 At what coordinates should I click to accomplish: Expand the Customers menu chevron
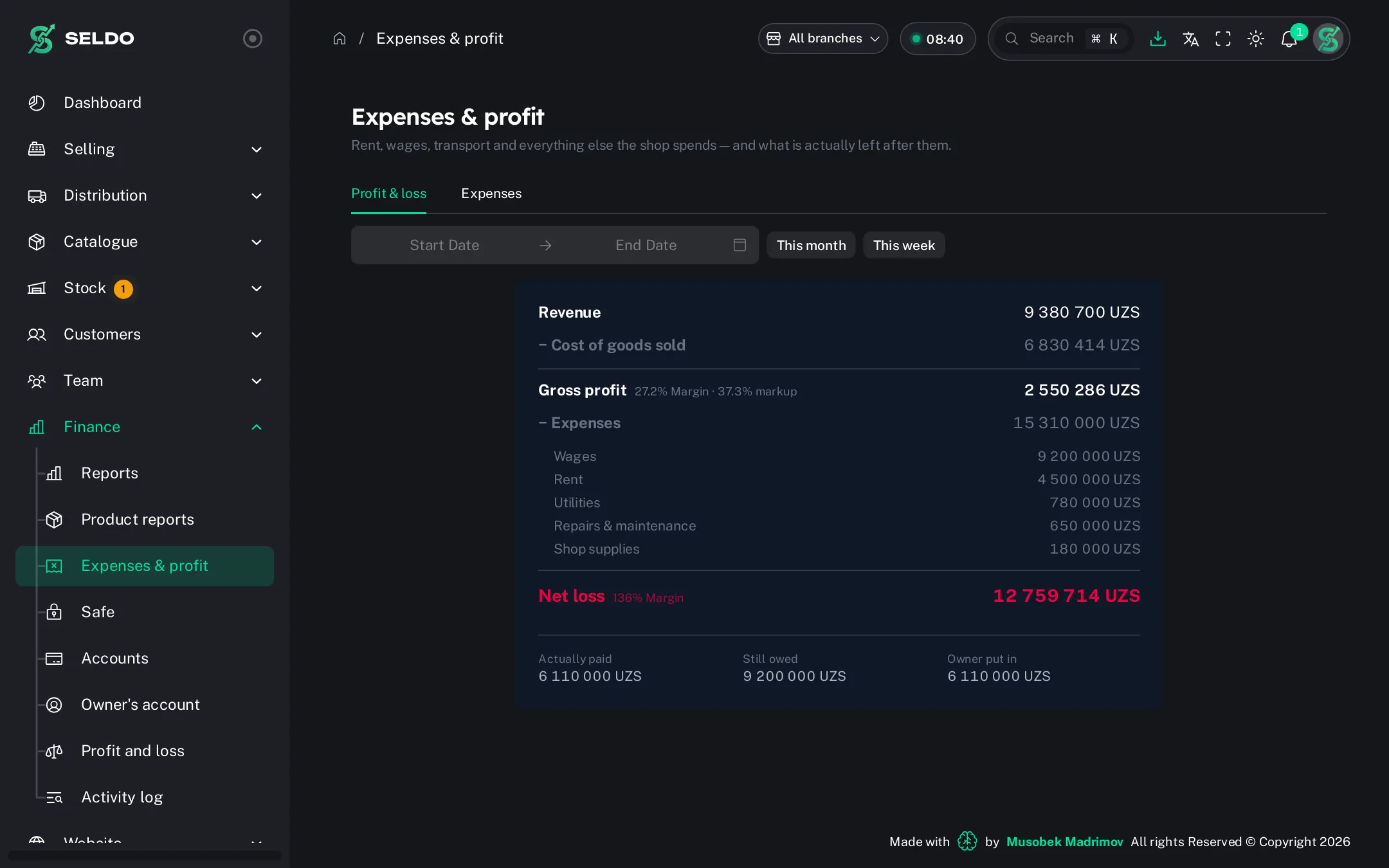[x=257, y=335]
